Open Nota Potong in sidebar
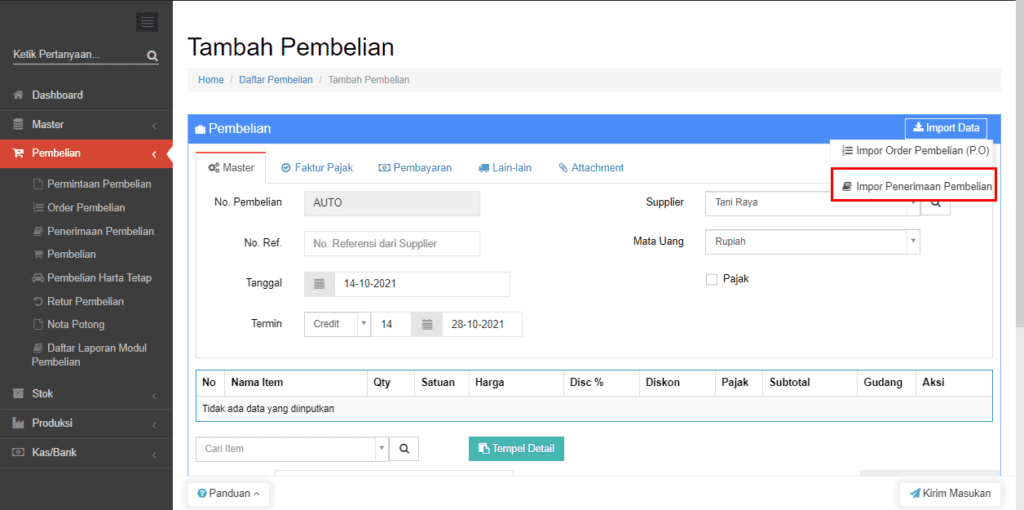Viewport: 1024px width, 510px height. (x=76, y=325)
